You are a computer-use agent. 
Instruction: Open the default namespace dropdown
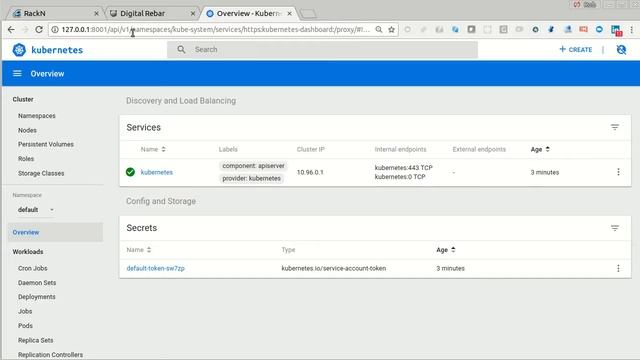point(36,210)
